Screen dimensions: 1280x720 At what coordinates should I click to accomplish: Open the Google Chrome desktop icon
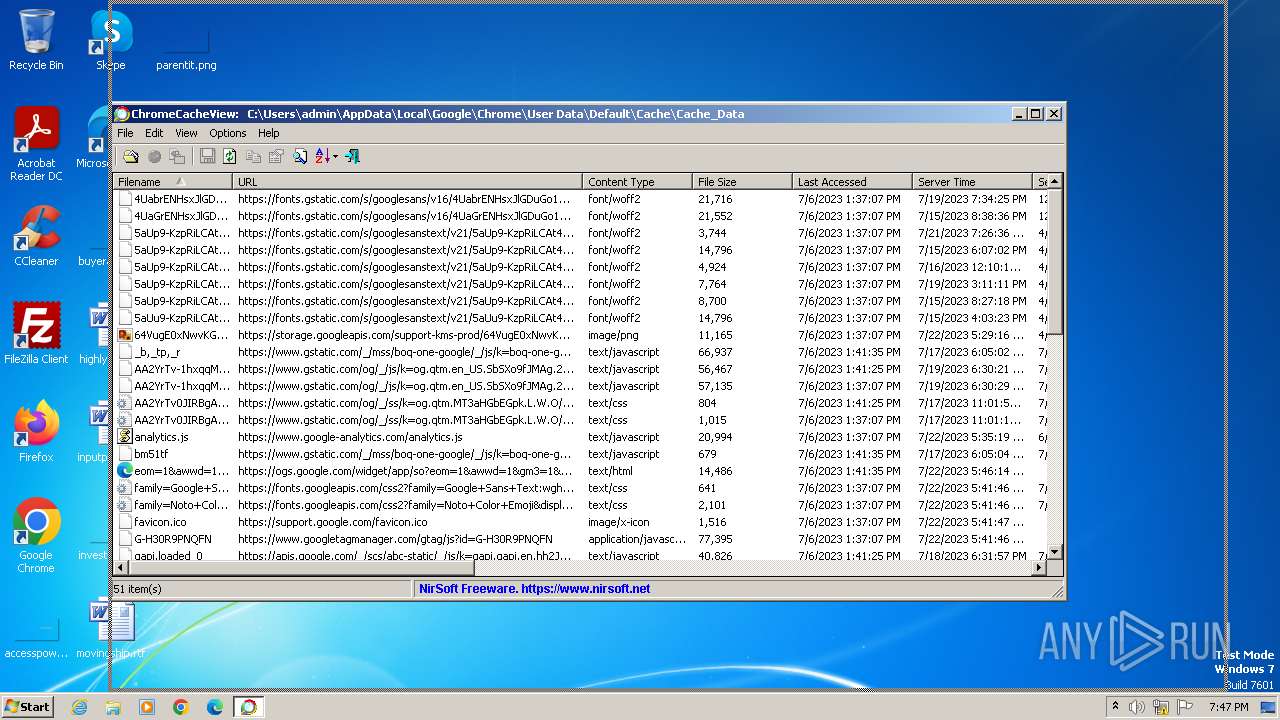tap(36, 536)
